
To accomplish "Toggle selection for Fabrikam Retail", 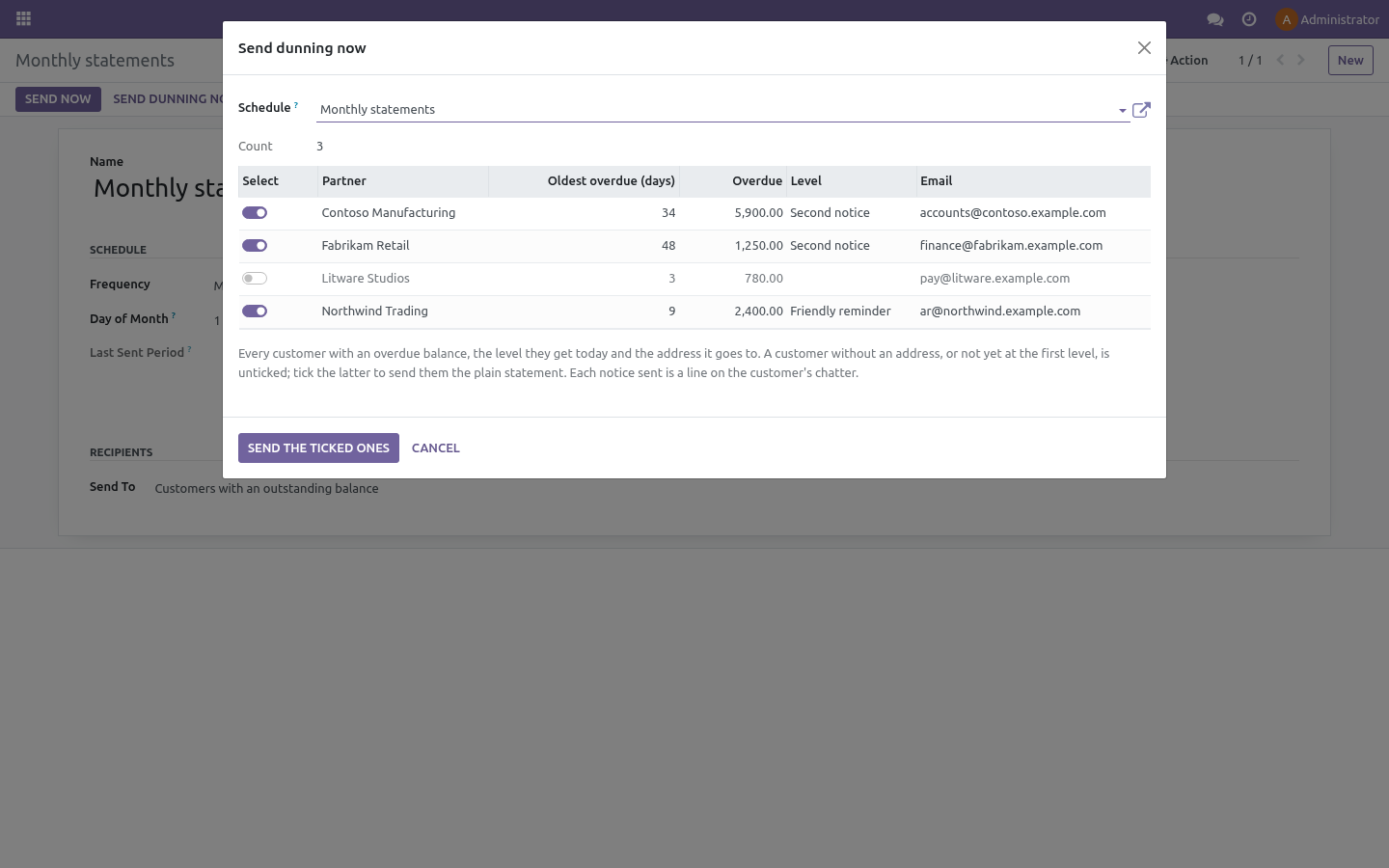I will tap(255, 246).
